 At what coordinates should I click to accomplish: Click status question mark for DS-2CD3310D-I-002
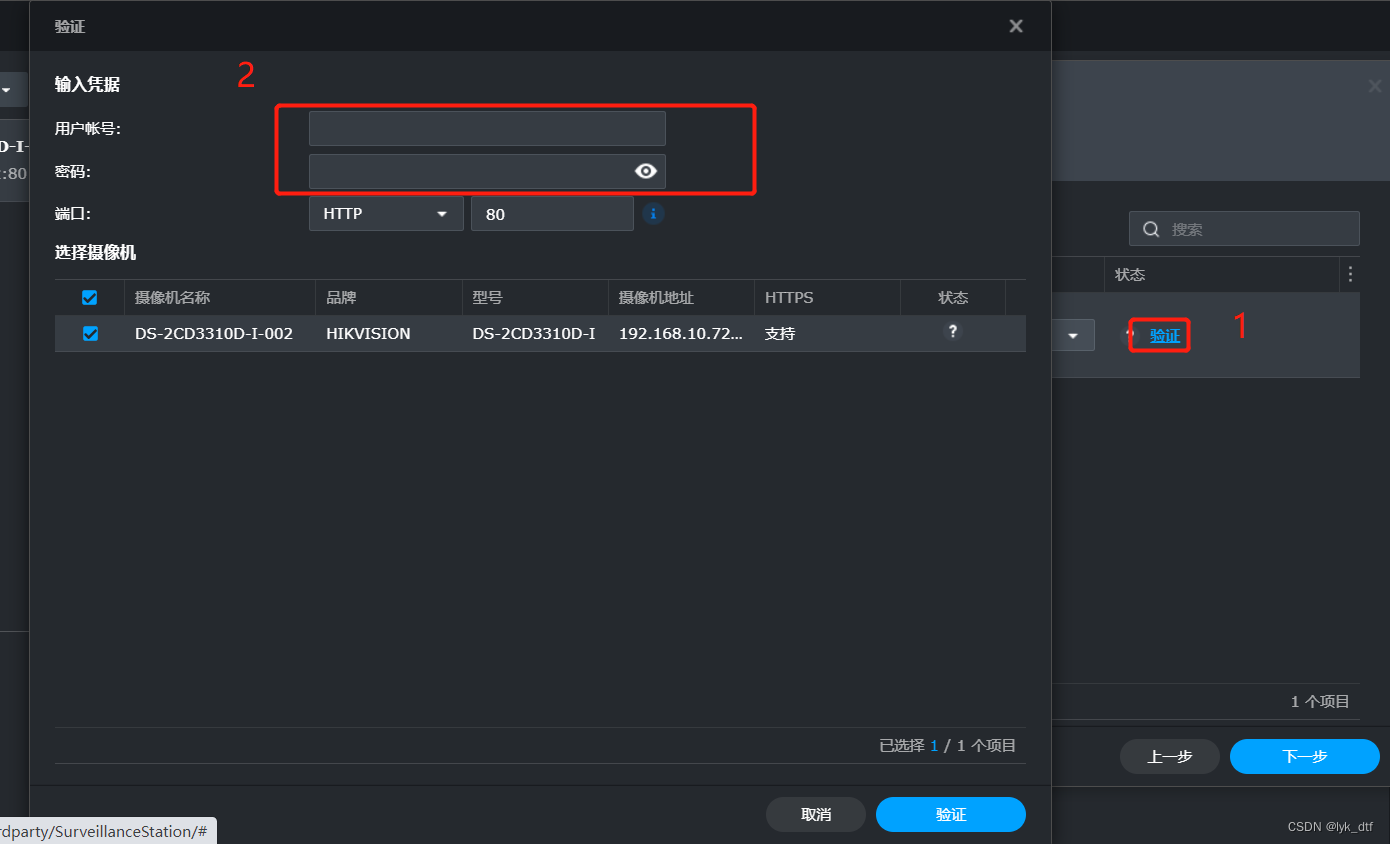click(953, 332)
